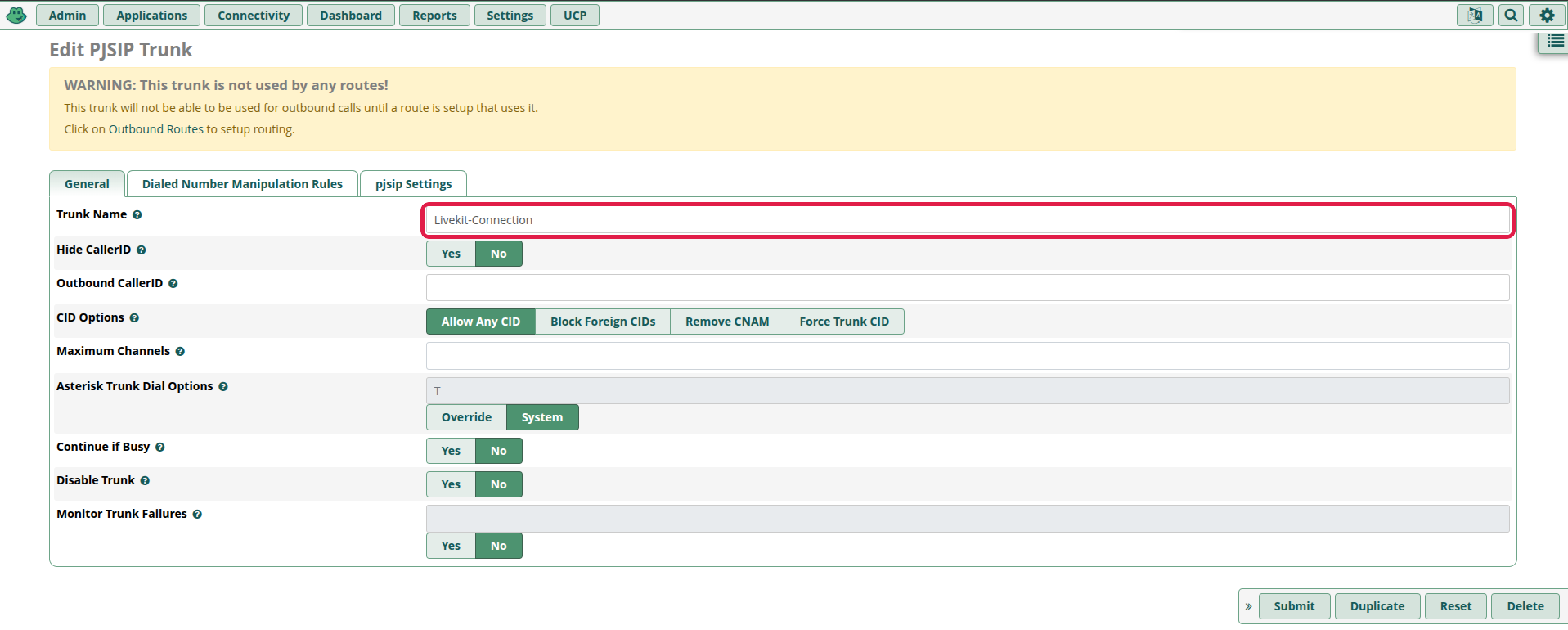
Task: Open the Applications menu
Action: [152, 16]
